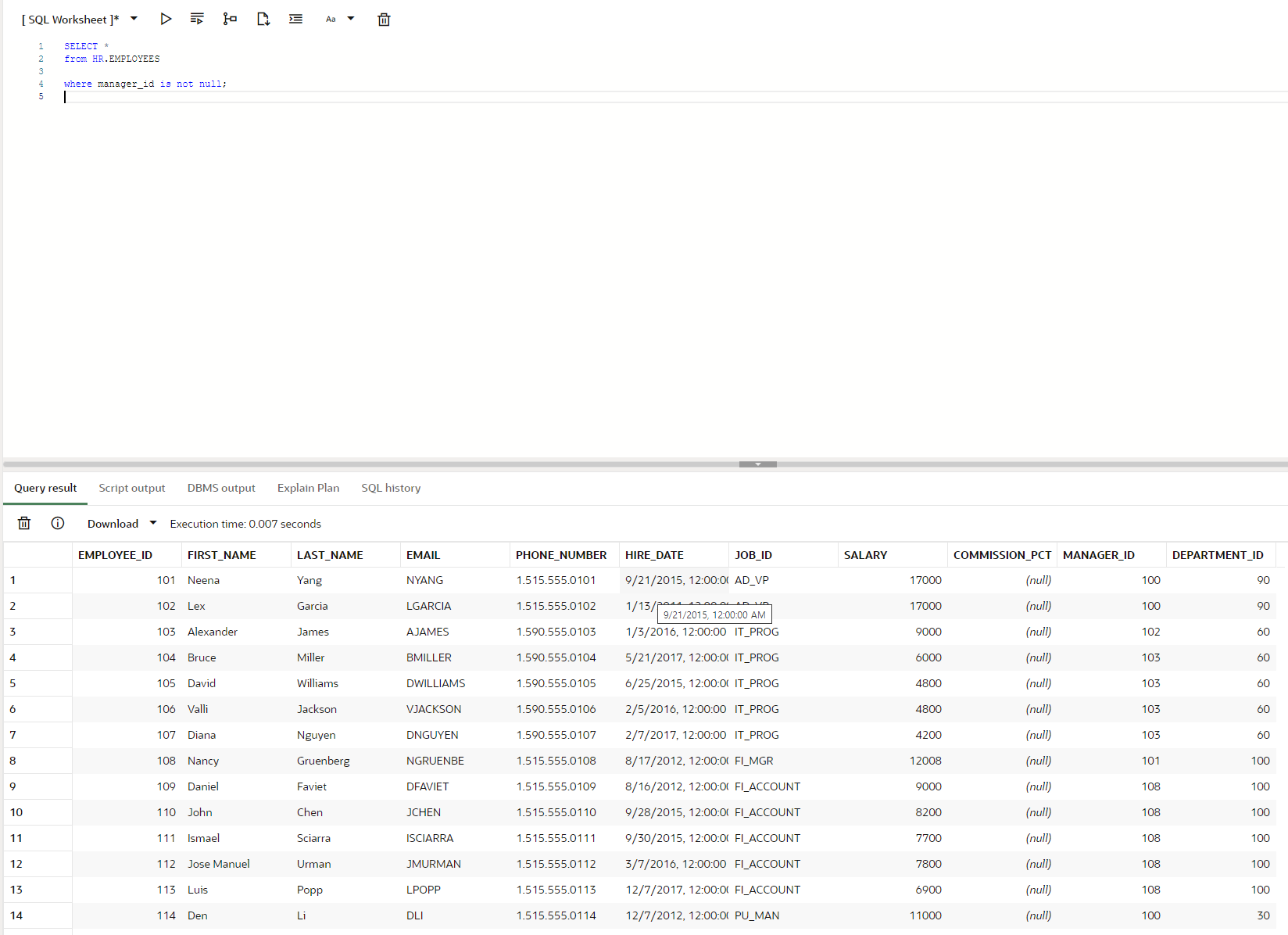Collapse the results pane with the splitter arrow
The width and height of the screenshot is (1288, 935).
[758, 464]
